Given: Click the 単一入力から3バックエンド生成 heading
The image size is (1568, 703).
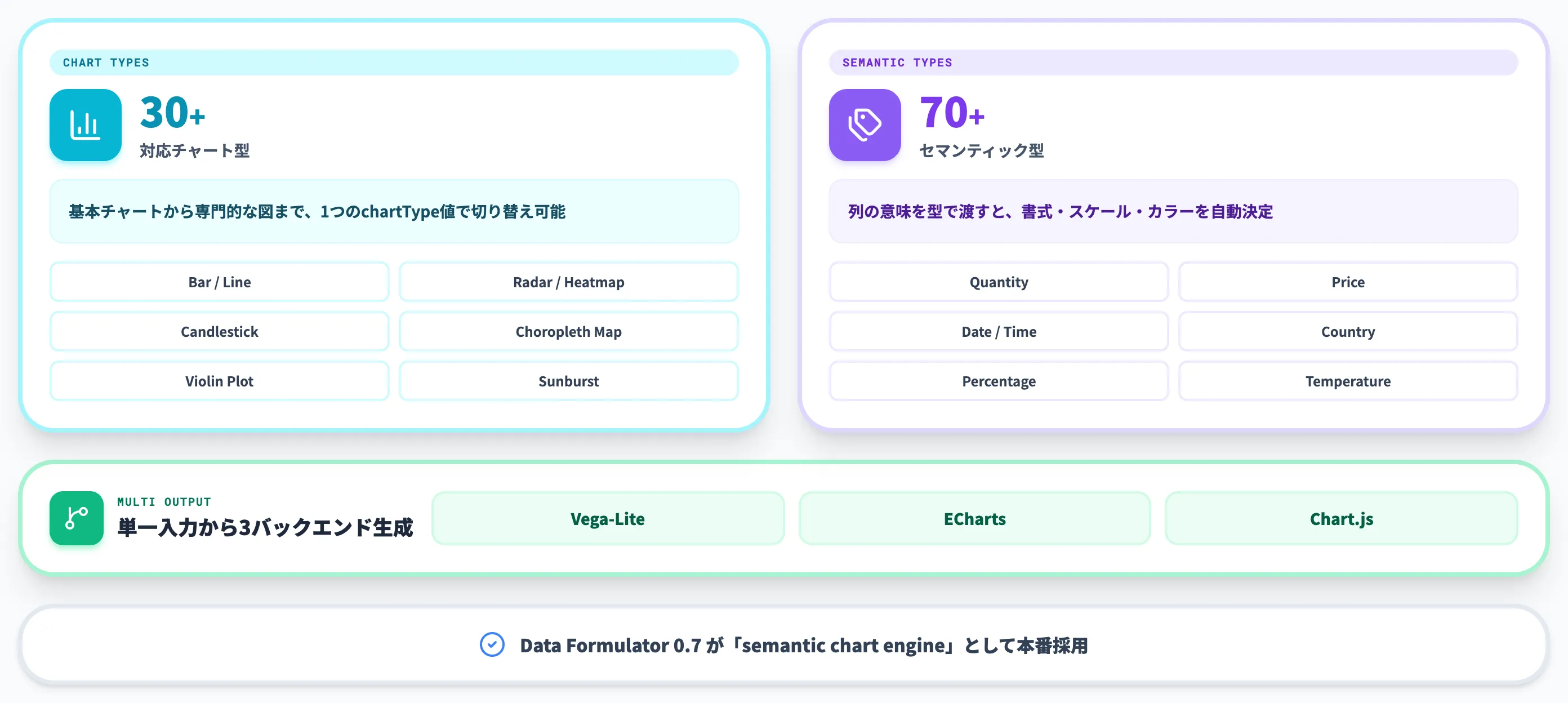Looking at the screenshot, I should [265, 527].
